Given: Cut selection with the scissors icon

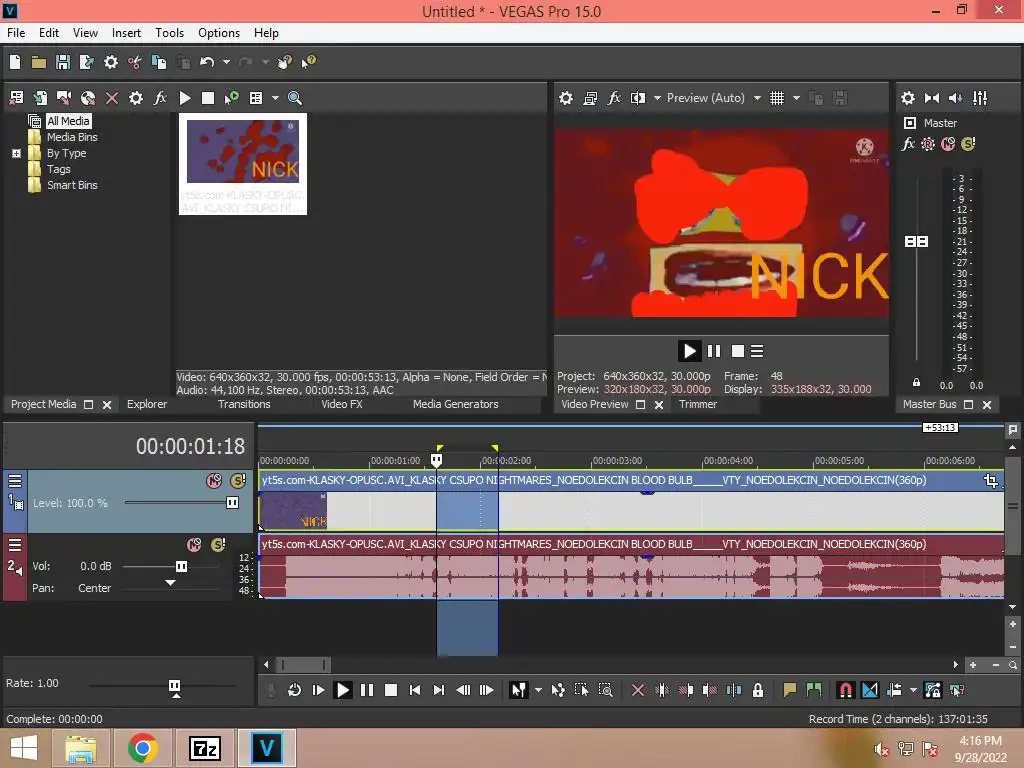Looking at the screenshot, I should point(135,62).
